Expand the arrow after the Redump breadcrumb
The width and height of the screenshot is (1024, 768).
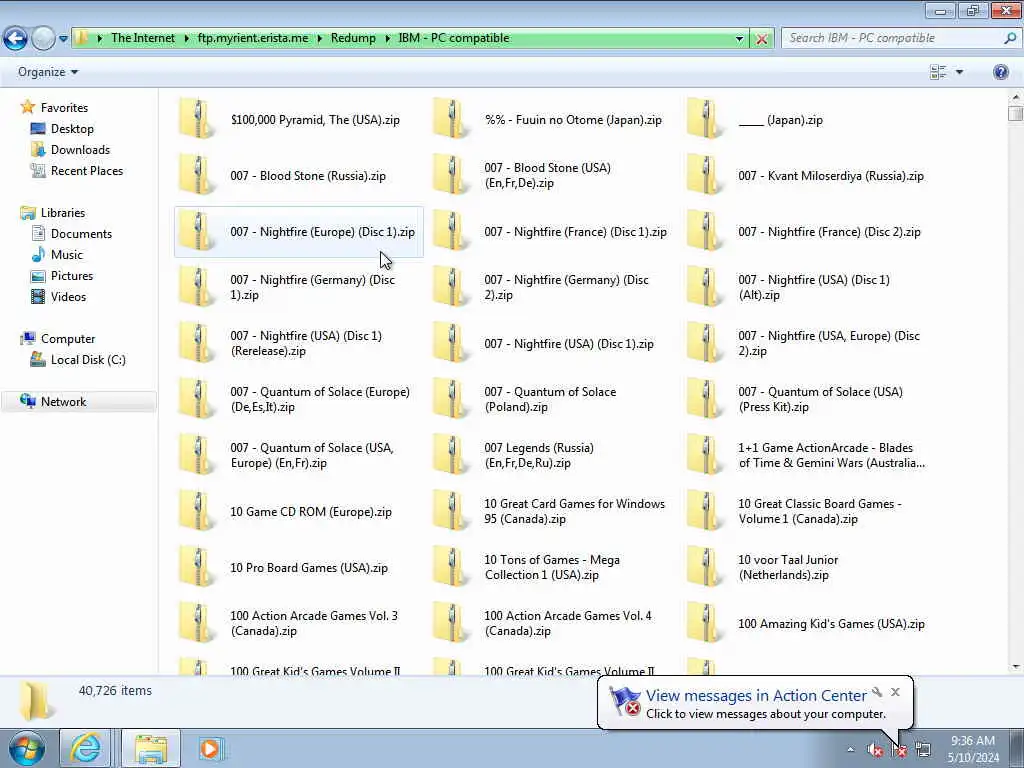387,38
